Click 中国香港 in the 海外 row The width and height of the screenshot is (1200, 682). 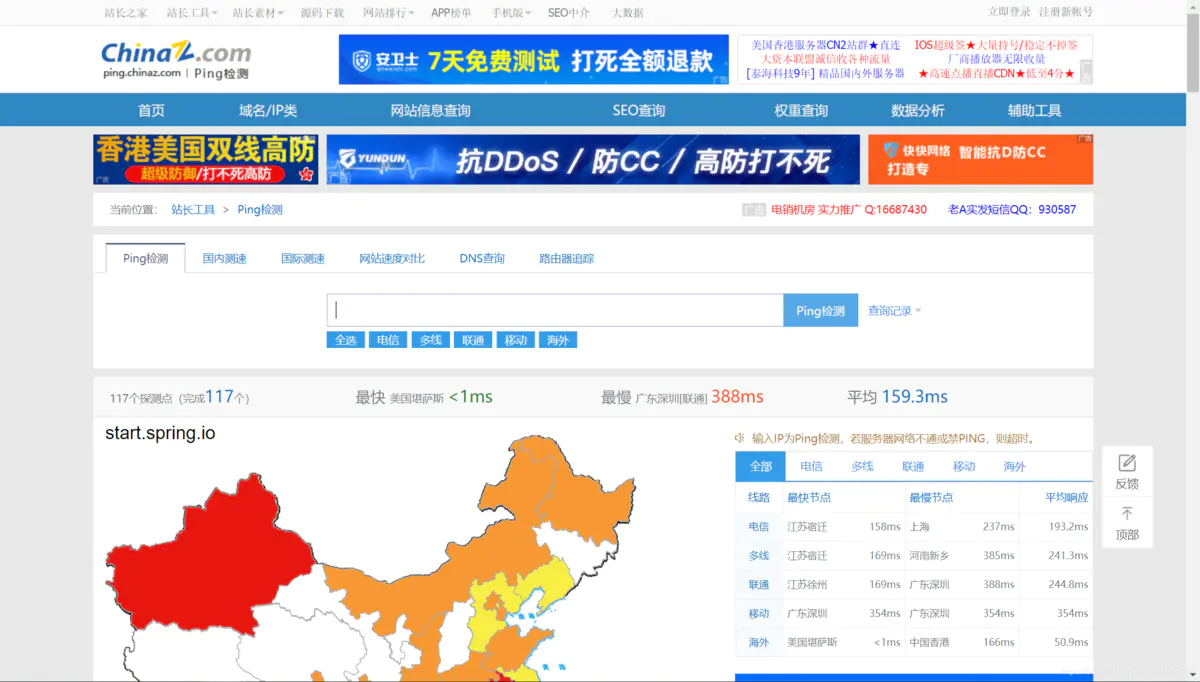[x=929, y=642]
